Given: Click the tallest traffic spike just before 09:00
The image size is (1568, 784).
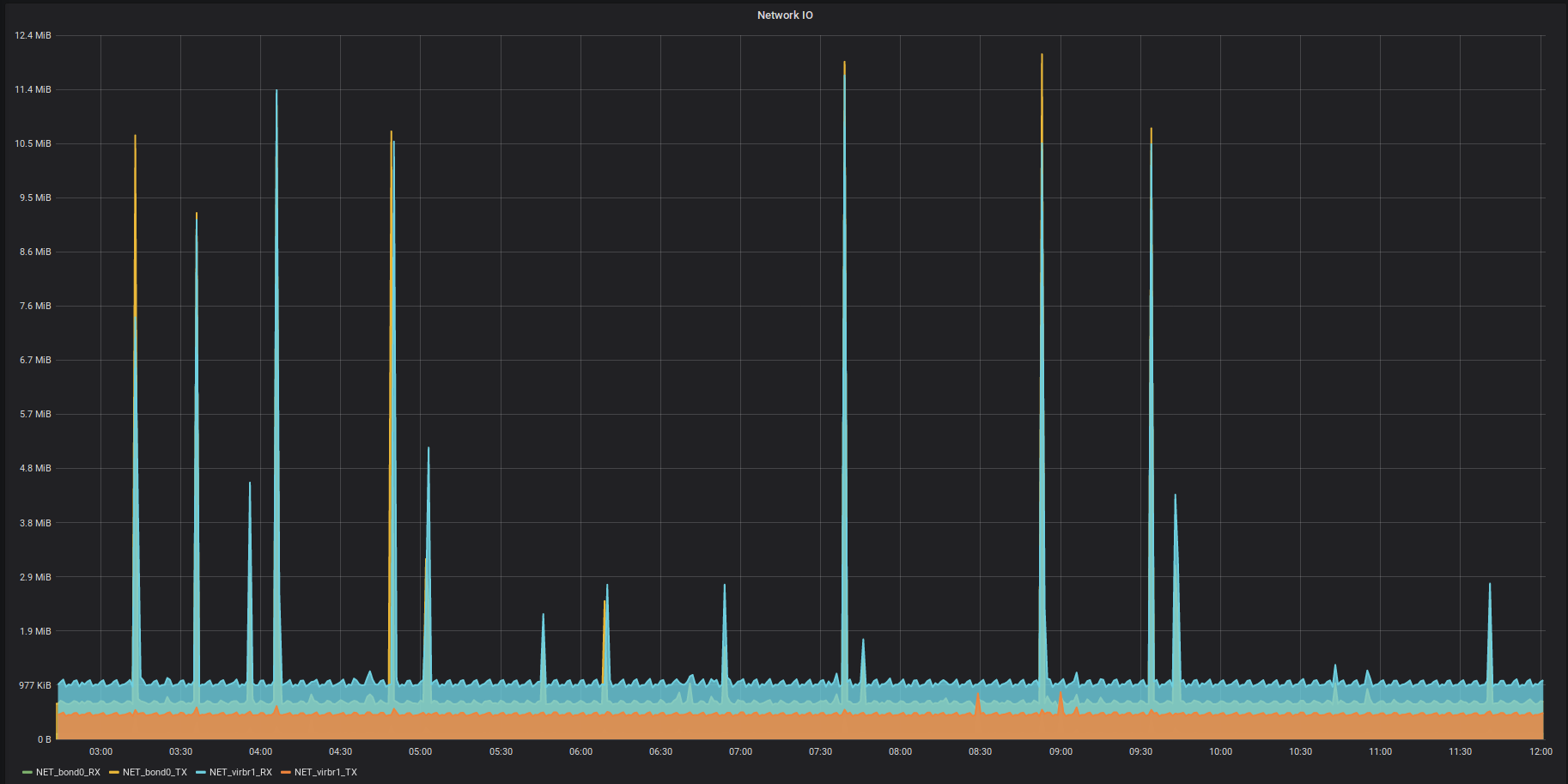Looking at the screenshot, I should pos(1042,369).
